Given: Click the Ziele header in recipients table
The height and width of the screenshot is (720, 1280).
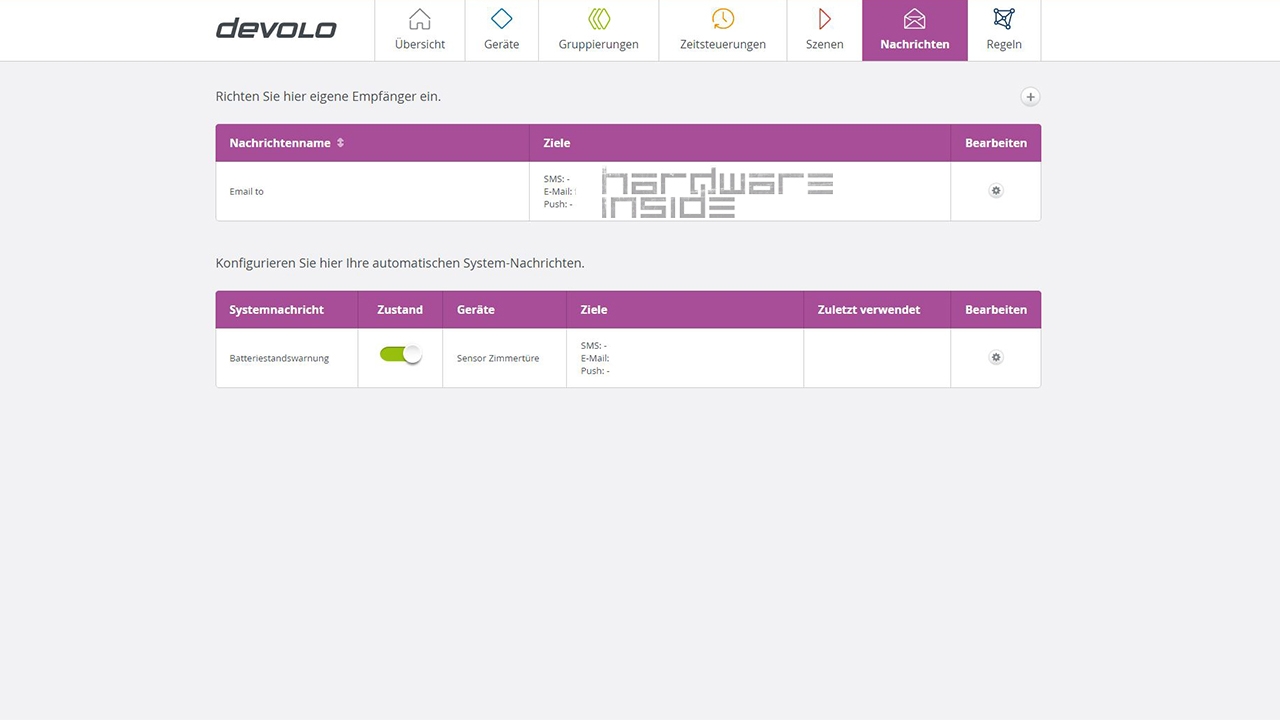Looking at the screenshot, I should (557, 143).
